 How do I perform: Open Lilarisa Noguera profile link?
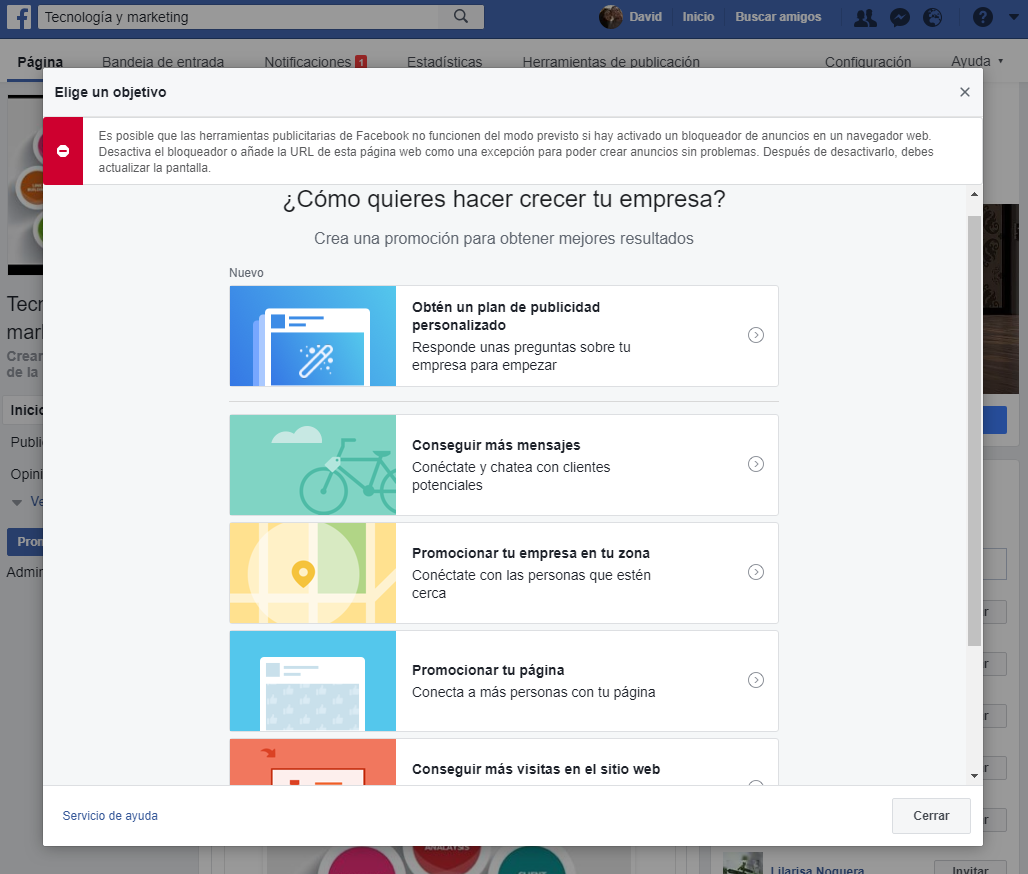[x=817, y=869]
